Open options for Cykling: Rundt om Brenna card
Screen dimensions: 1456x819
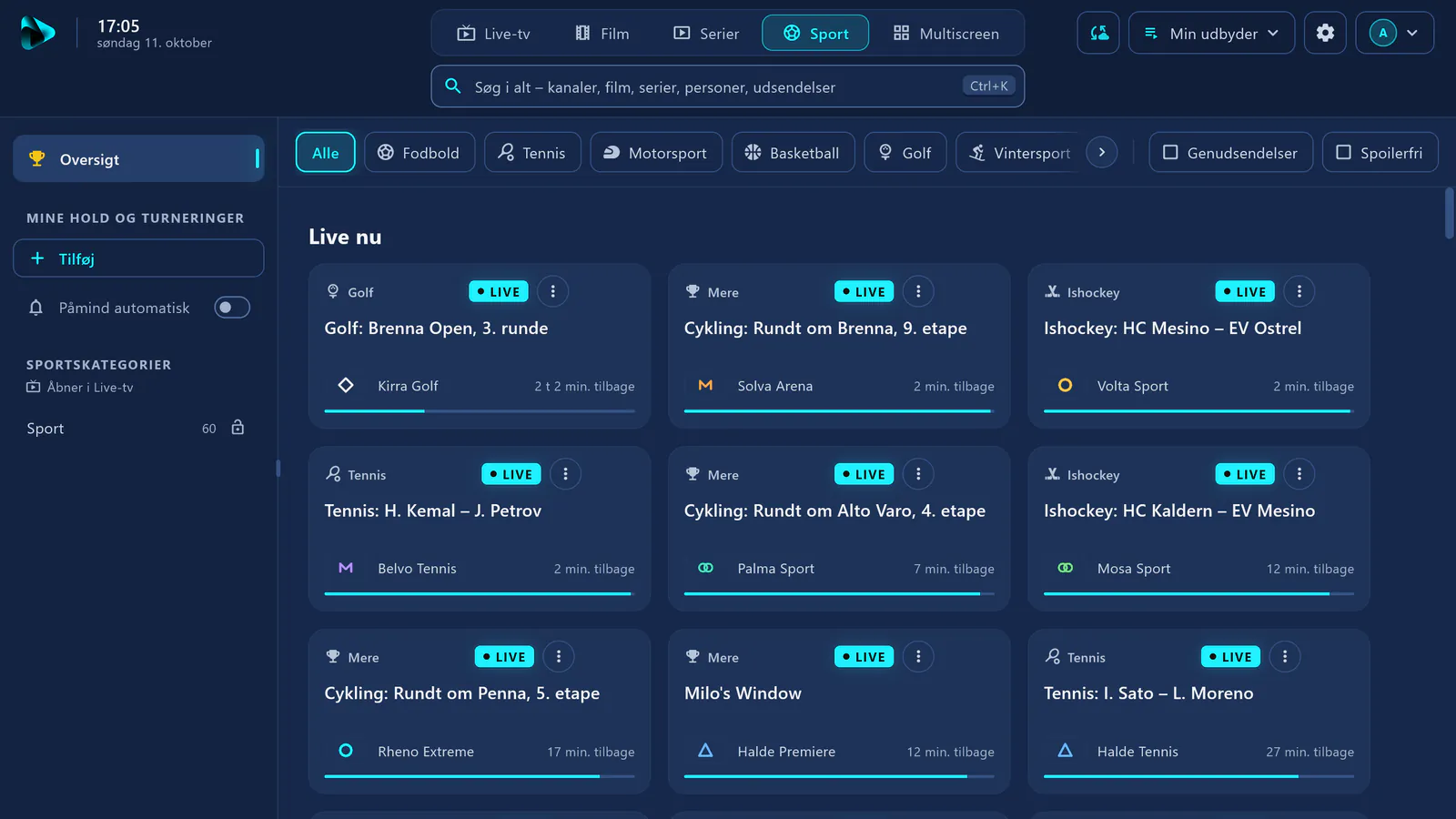tap(918, 291)
